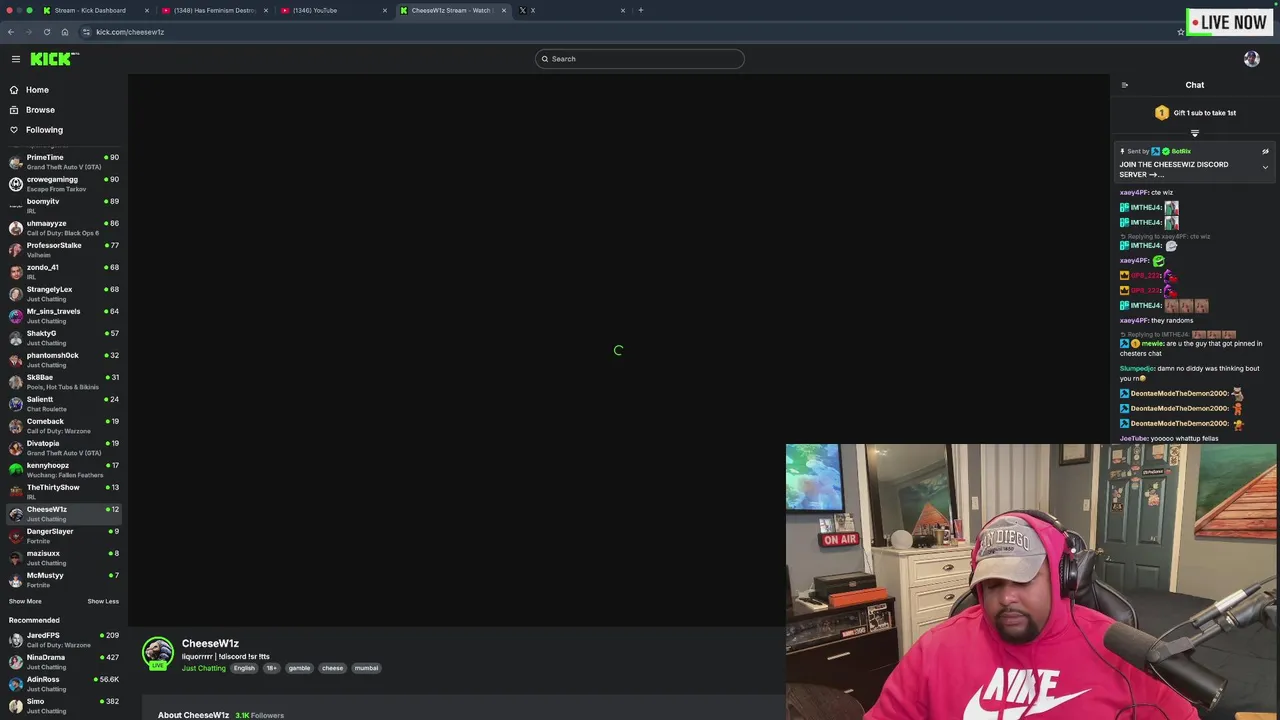1280x720 pixels.
Task: Open JaredFPS in Recommended list
Action: [64, 640]
